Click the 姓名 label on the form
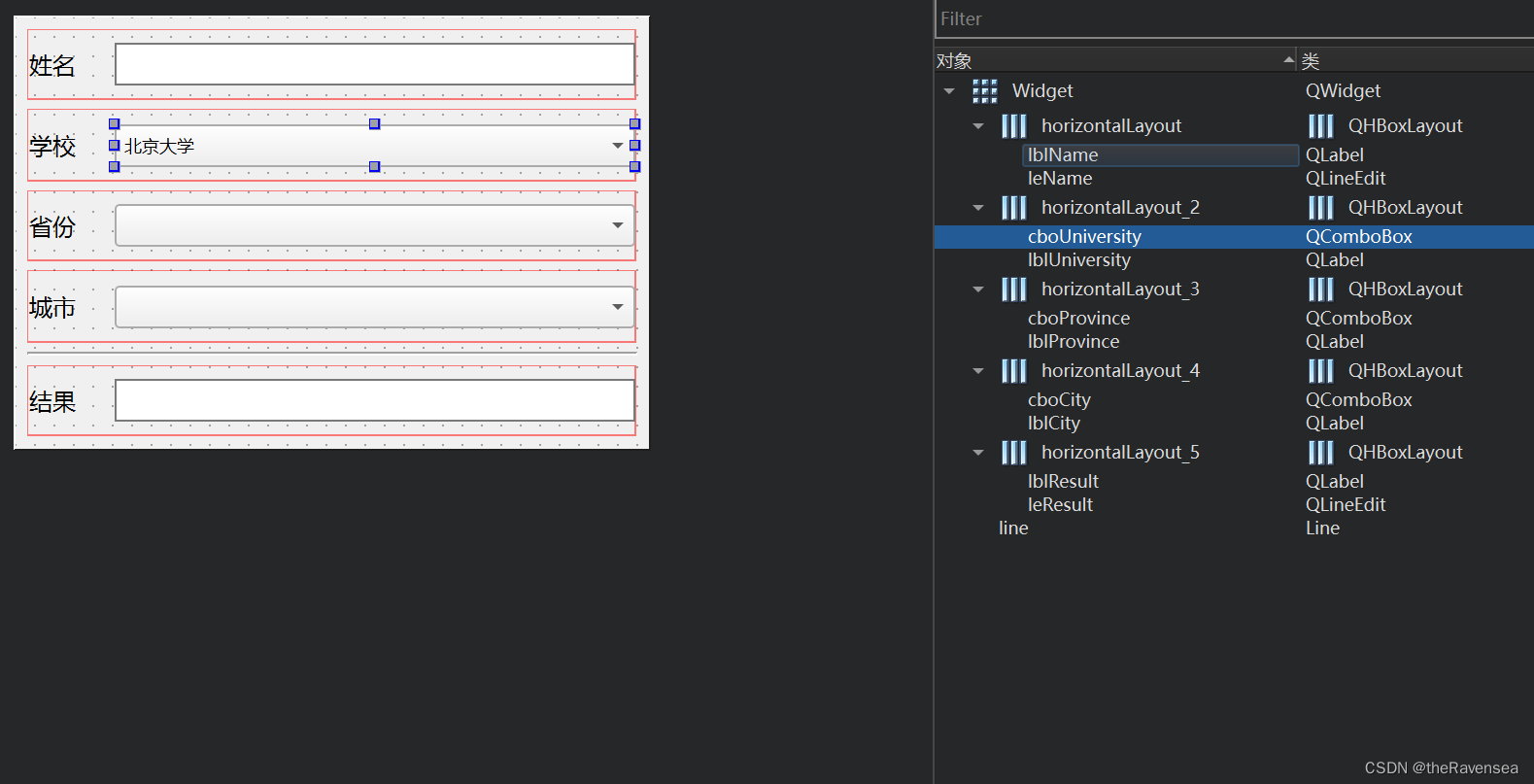This screenshot has width=1534, height=784. [52, 65]
